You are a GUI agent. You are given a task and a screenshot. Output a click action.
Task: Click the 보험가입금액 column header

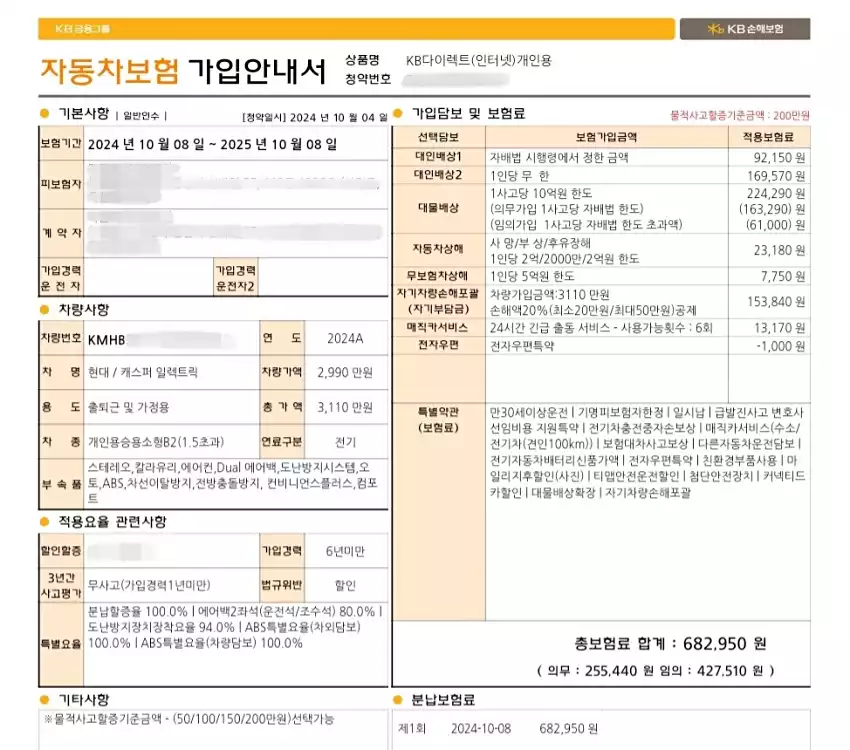pyautogui.click(x=607, y=137)
